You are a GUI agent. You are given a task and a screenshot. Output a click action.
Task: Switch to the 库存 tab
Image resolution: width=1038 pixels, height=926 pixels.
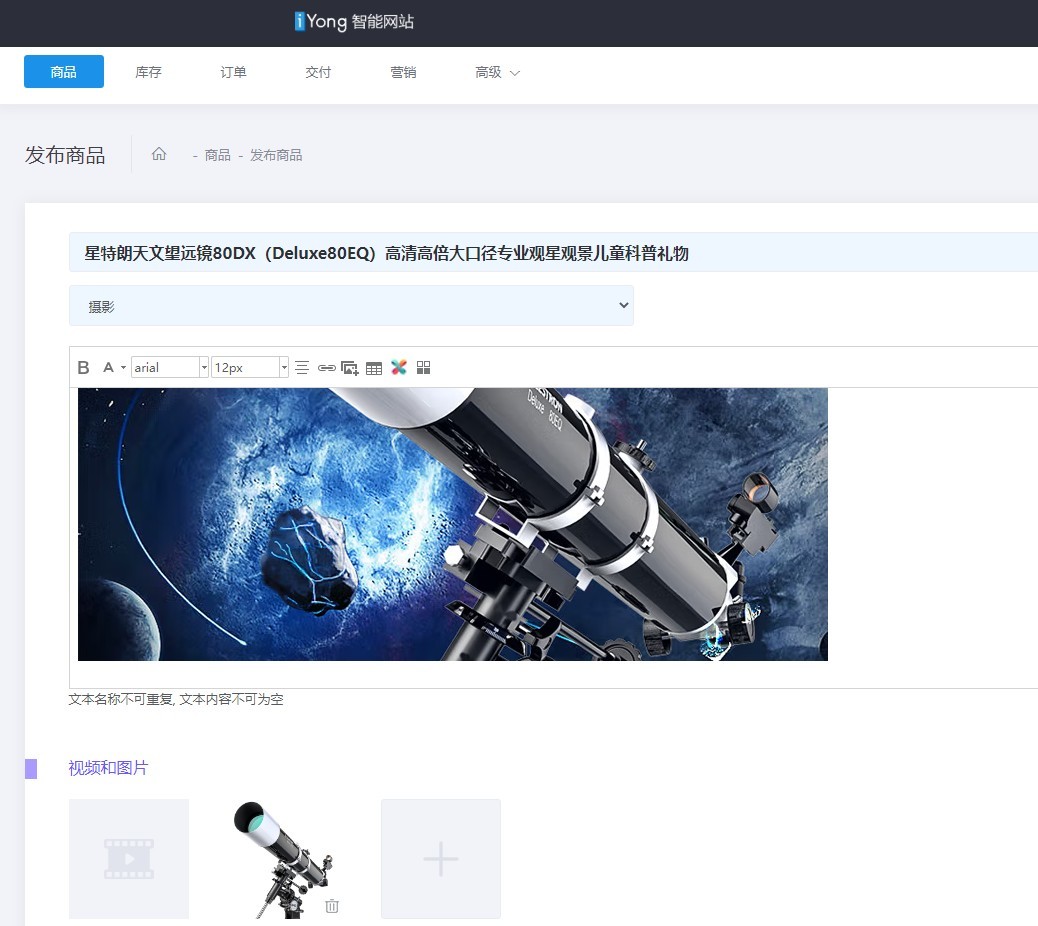(148, 72)
